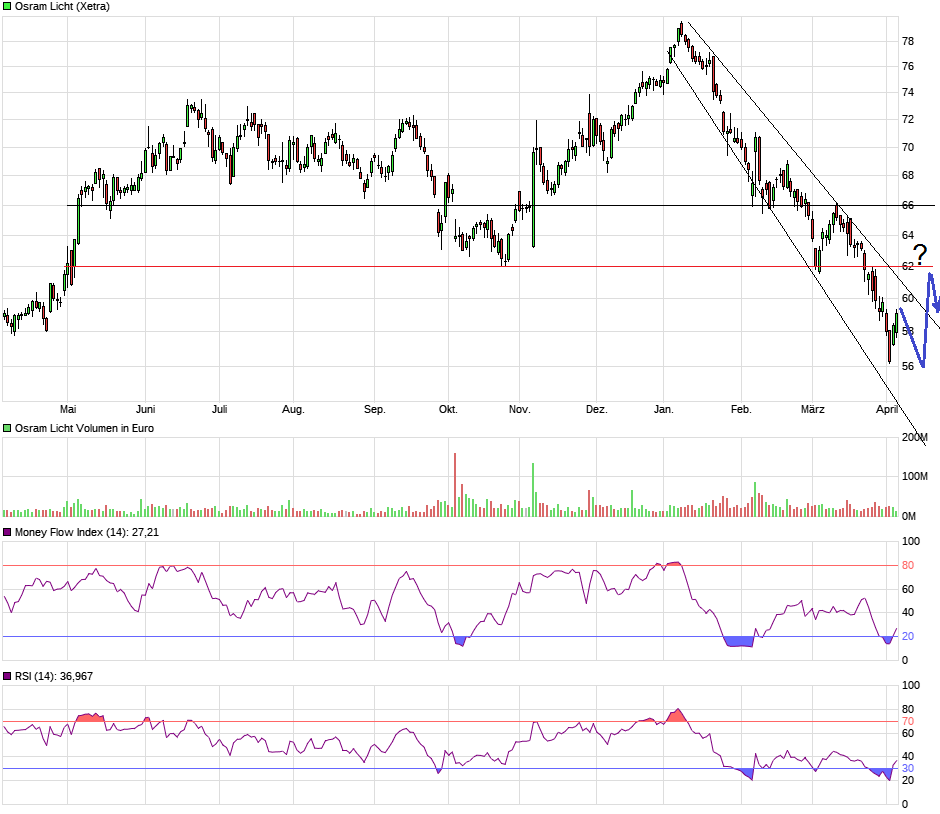Click the volume scale label 100M
This screenshot has width=940, height=814.
point(915,477)
